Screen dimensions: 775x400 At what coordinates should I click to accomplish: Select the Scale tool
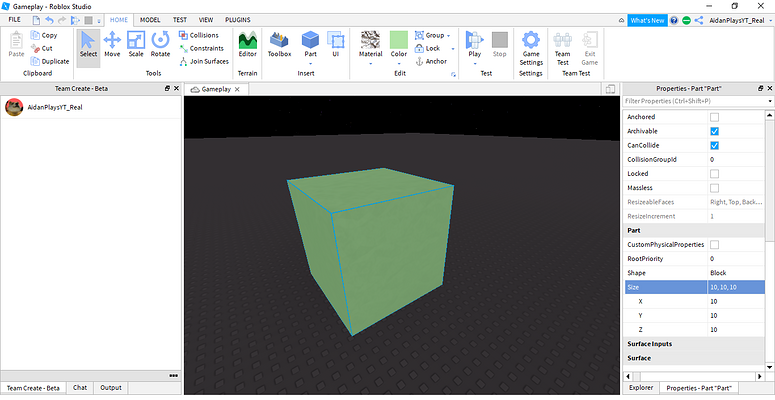coord(136,45)
